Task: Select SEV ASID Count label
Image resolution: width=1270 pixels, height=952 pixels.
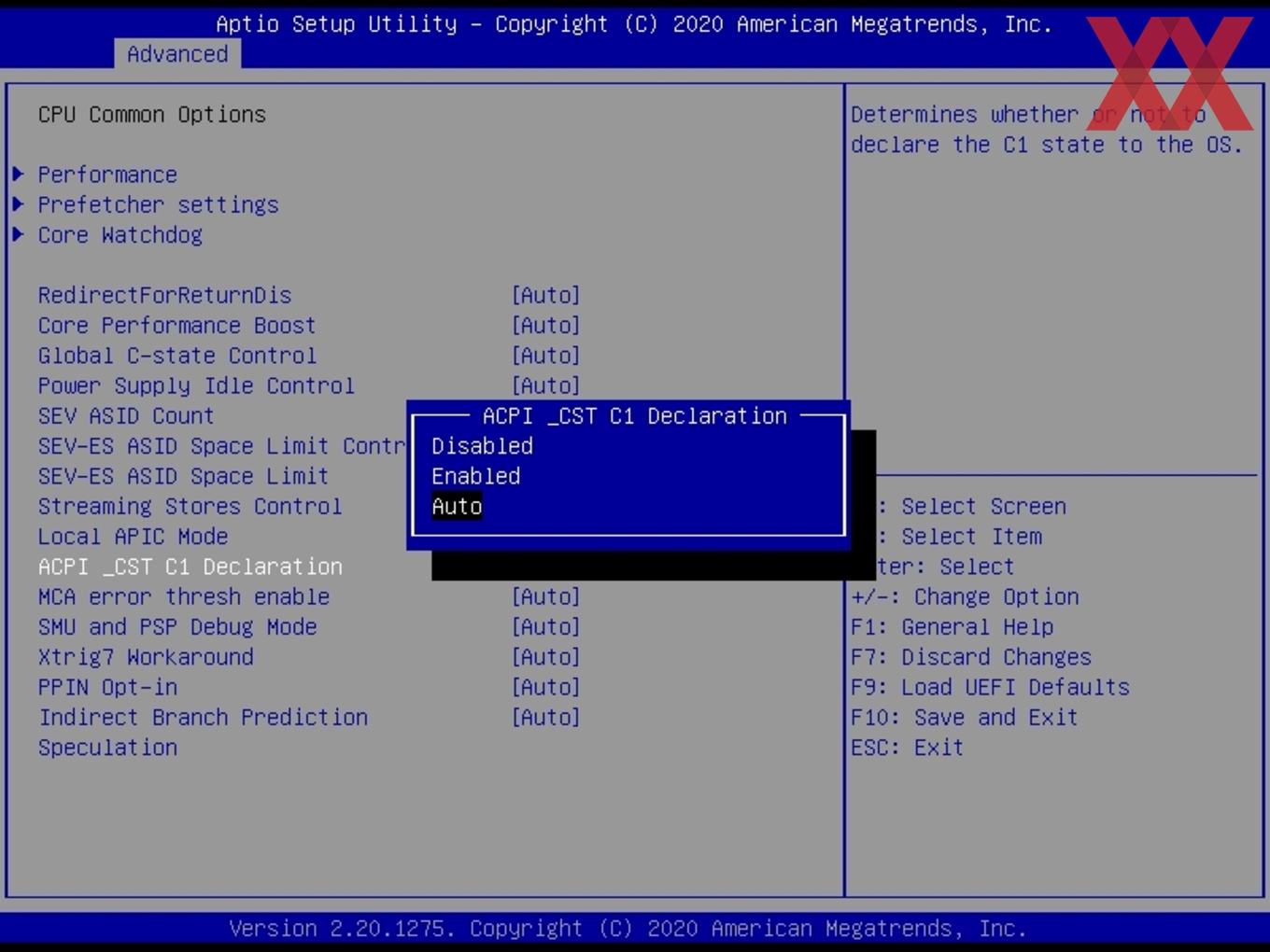Action: click(126, 415)
